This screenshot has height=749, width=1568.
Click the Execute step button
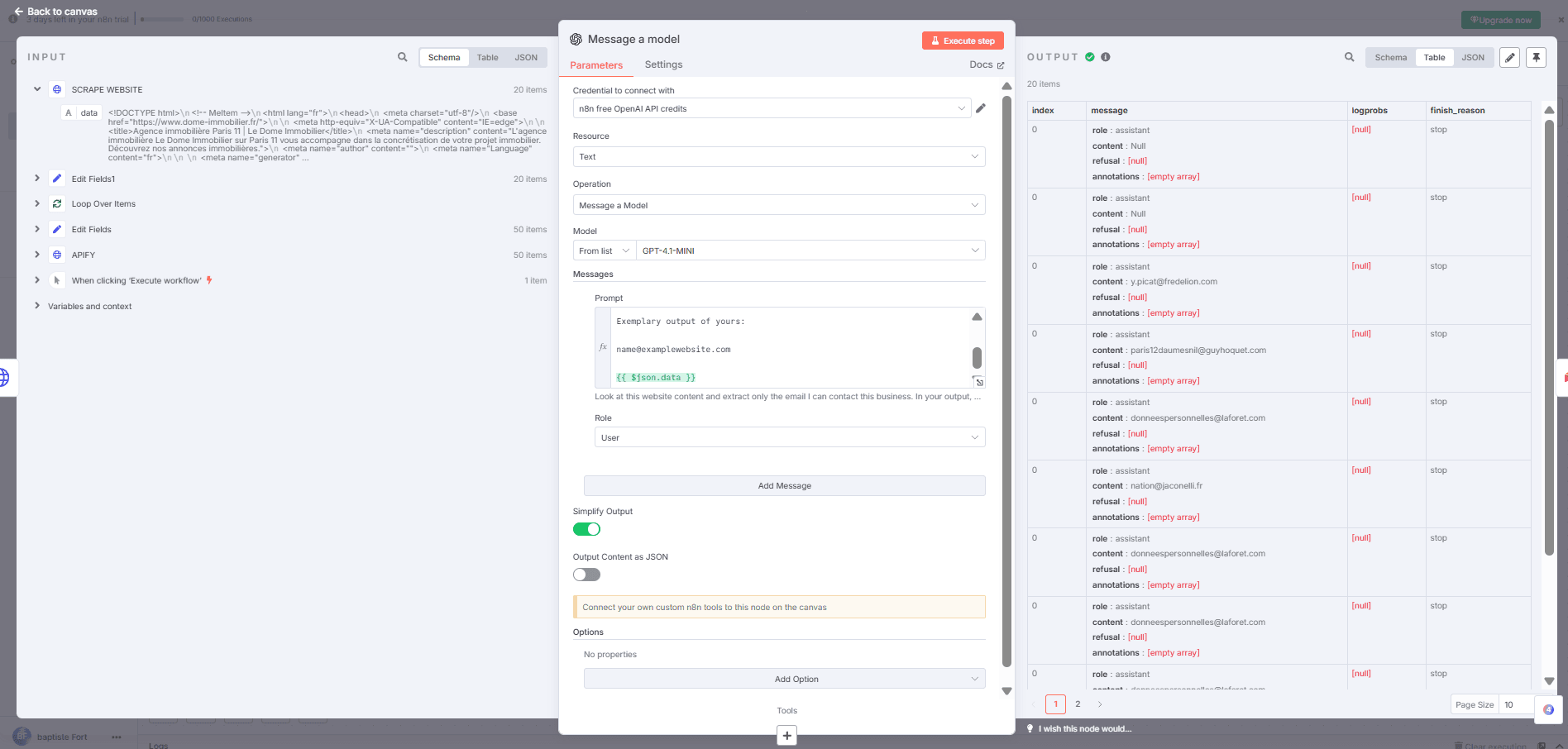click(963, 41)
